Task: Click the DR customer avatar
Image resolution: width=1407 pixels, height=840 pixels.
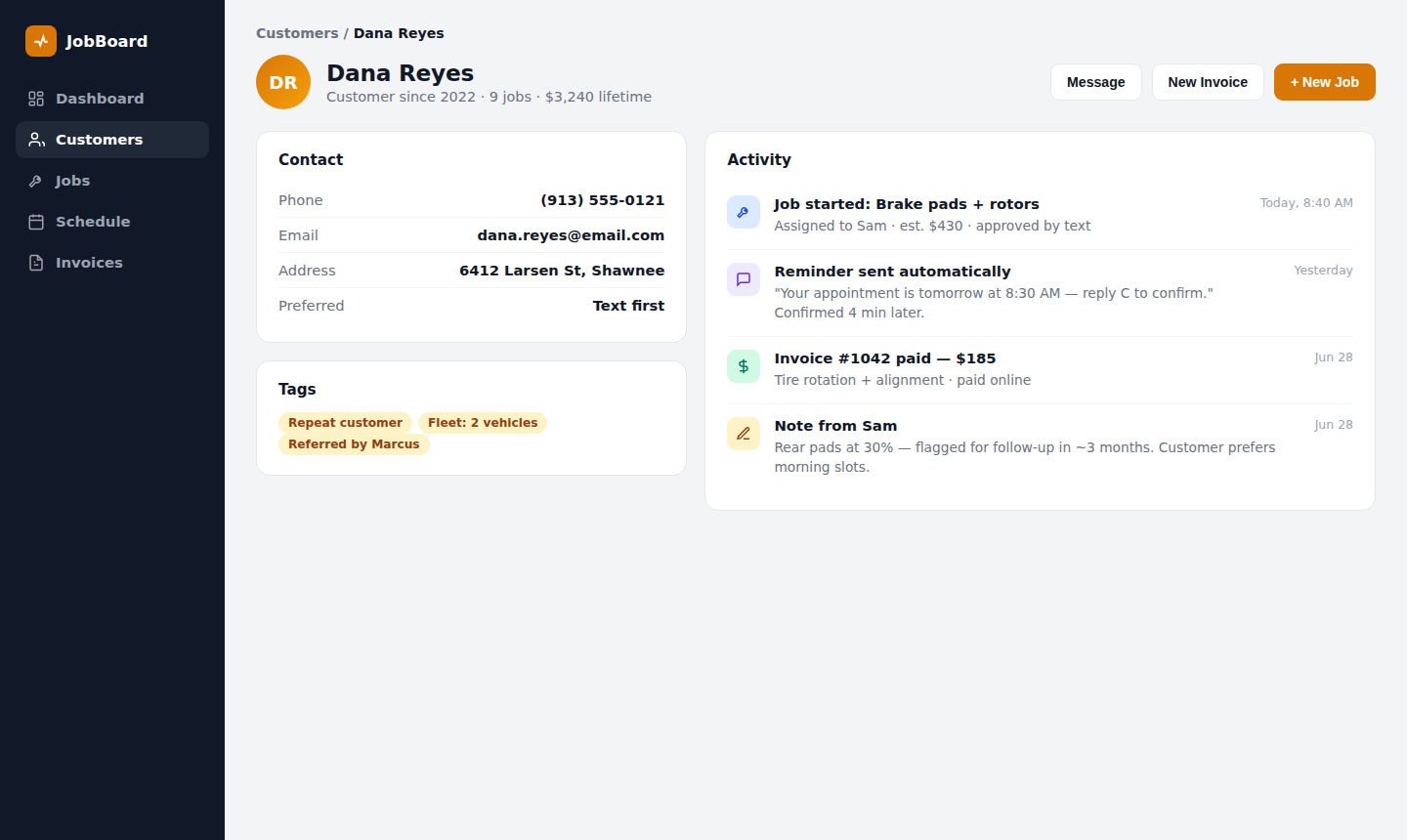Action: (x=283, y=82)
